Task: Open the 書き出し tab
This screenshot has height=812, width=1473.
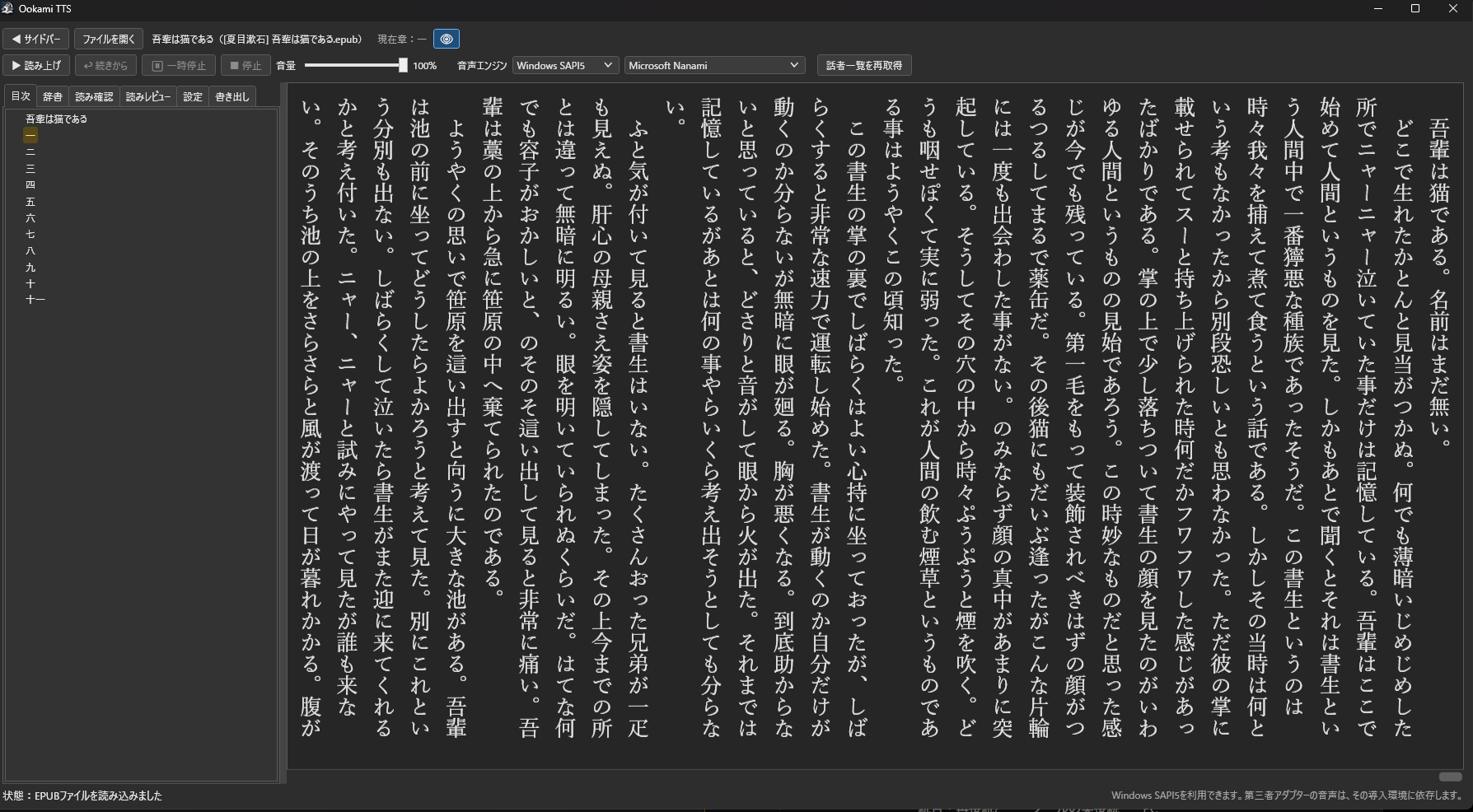Action: pyautogui.click(x=231, y=97)
